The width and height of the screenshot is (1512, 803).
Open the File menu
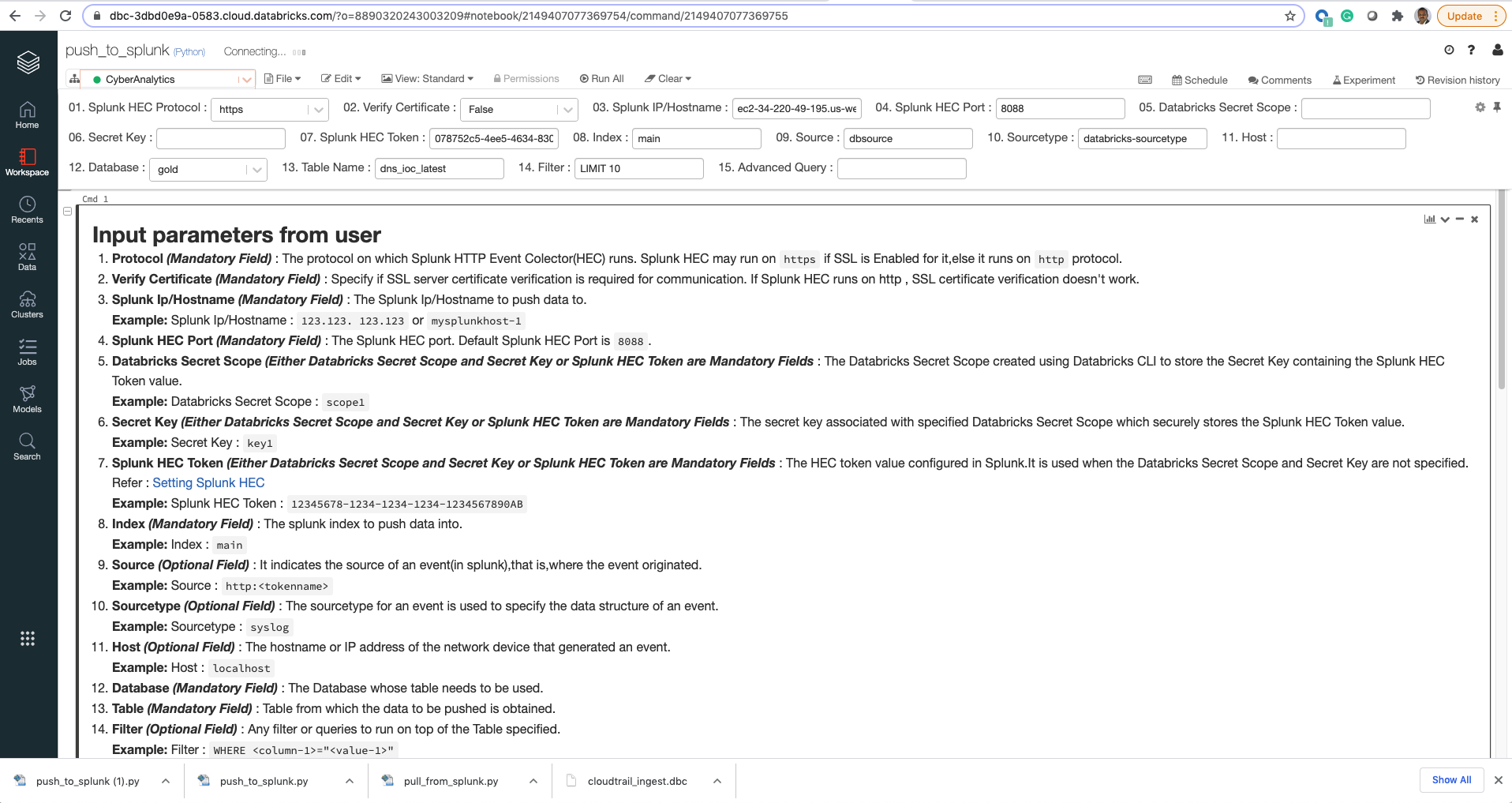283,79
